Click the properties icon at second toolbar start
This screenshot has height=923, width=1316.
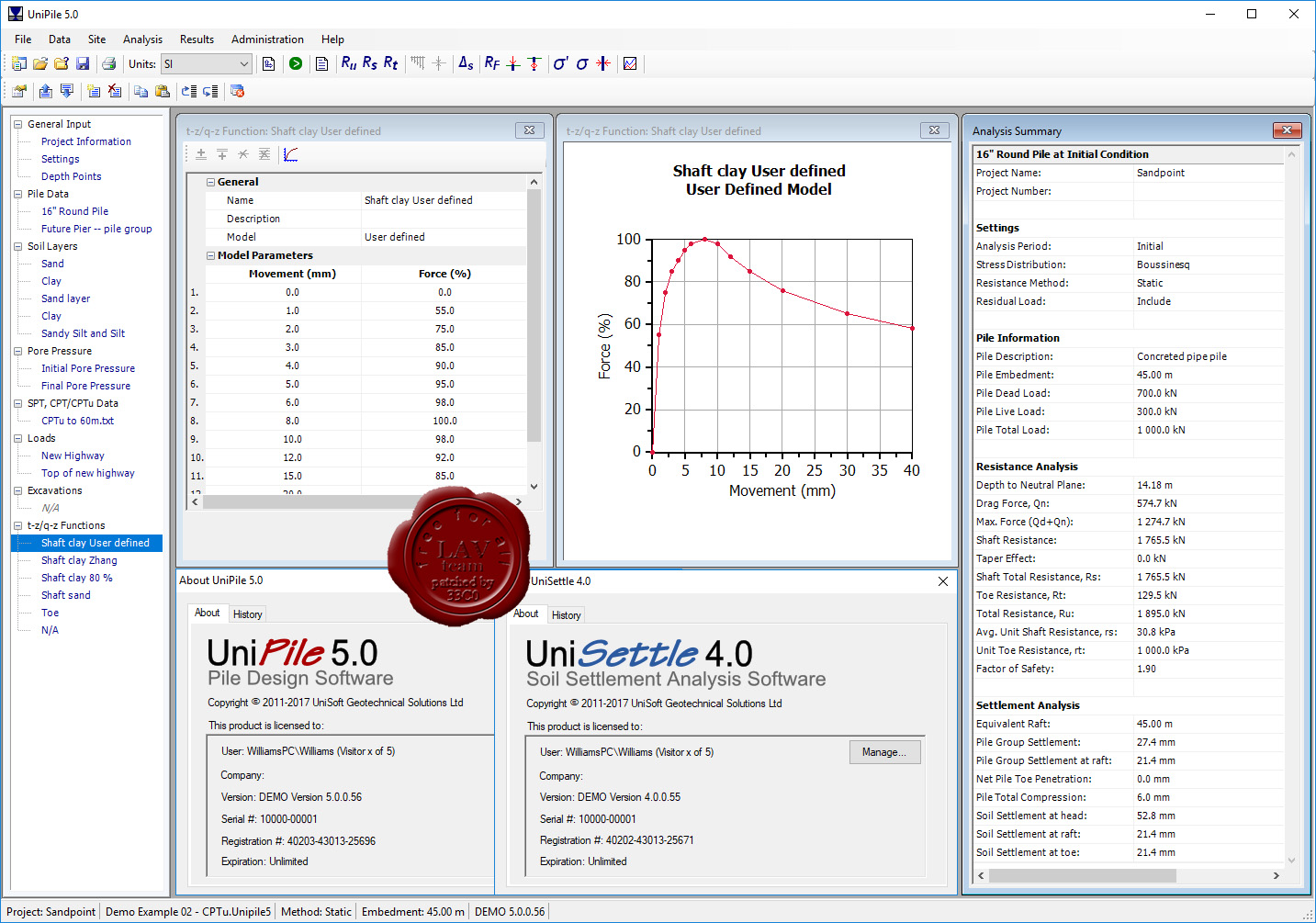click(x=19, y=91)
